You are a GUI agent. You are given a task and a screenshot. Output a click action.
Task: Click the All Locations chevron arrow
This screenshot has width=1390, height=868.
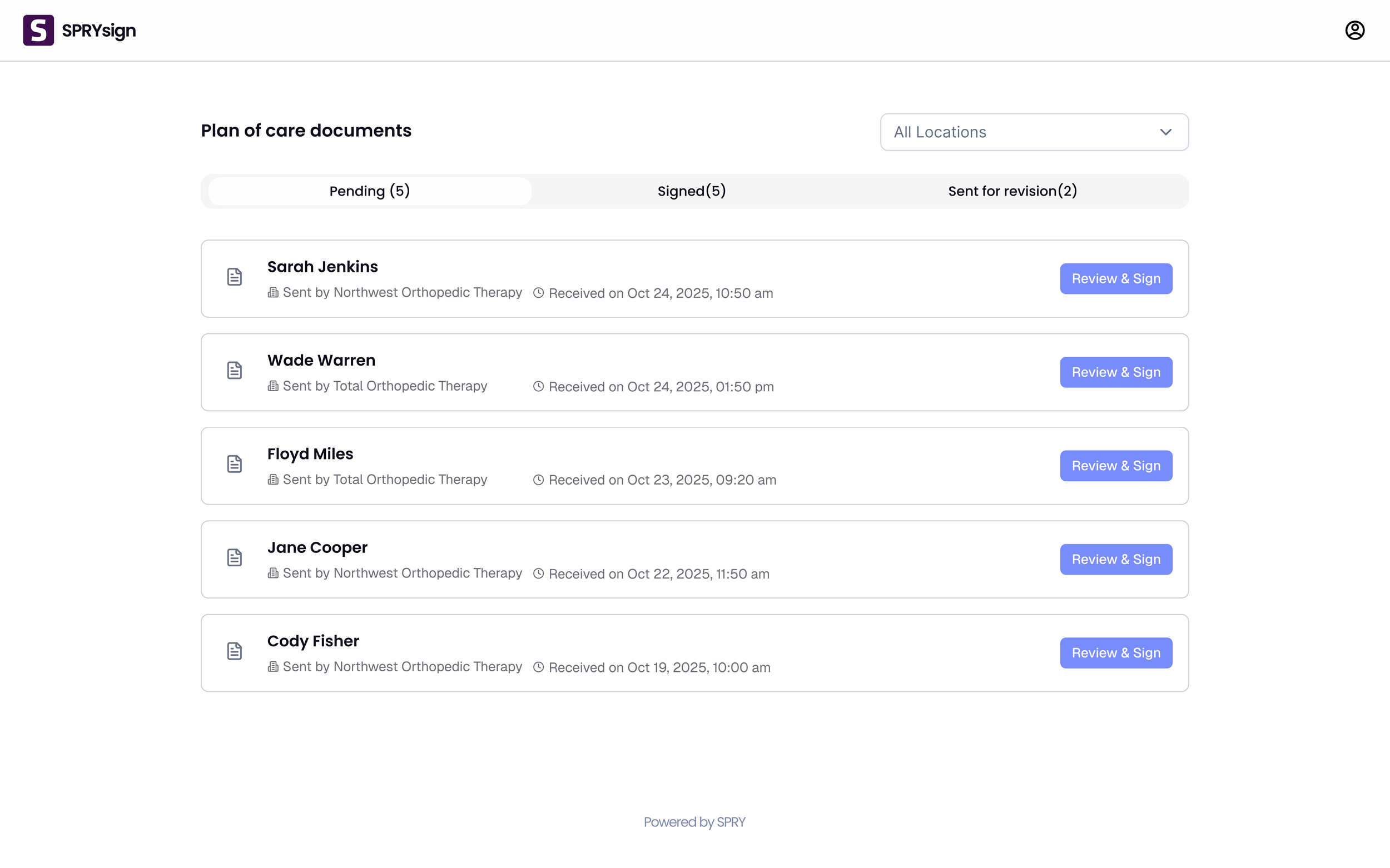(1165, 132)
